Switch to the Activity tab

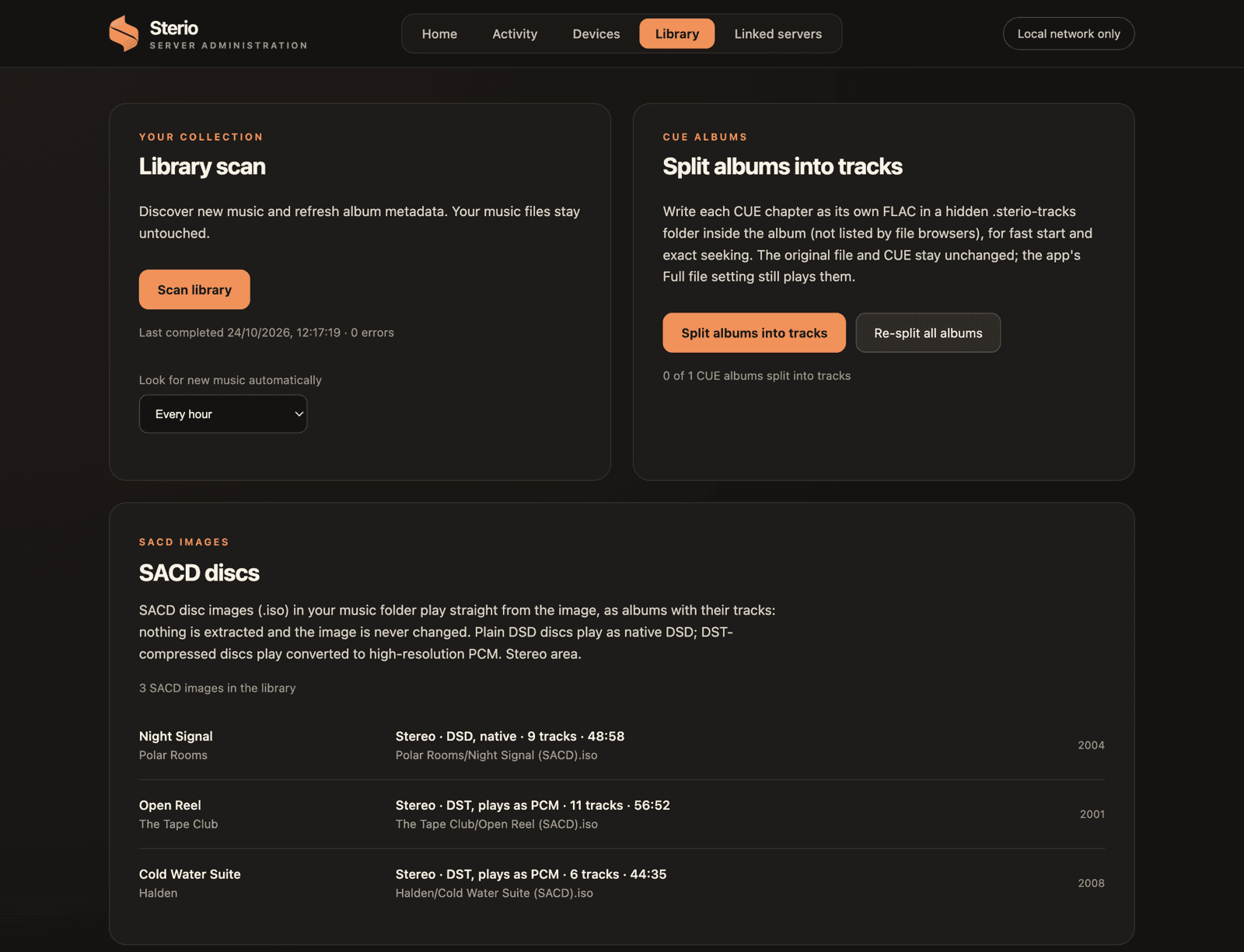515,33
